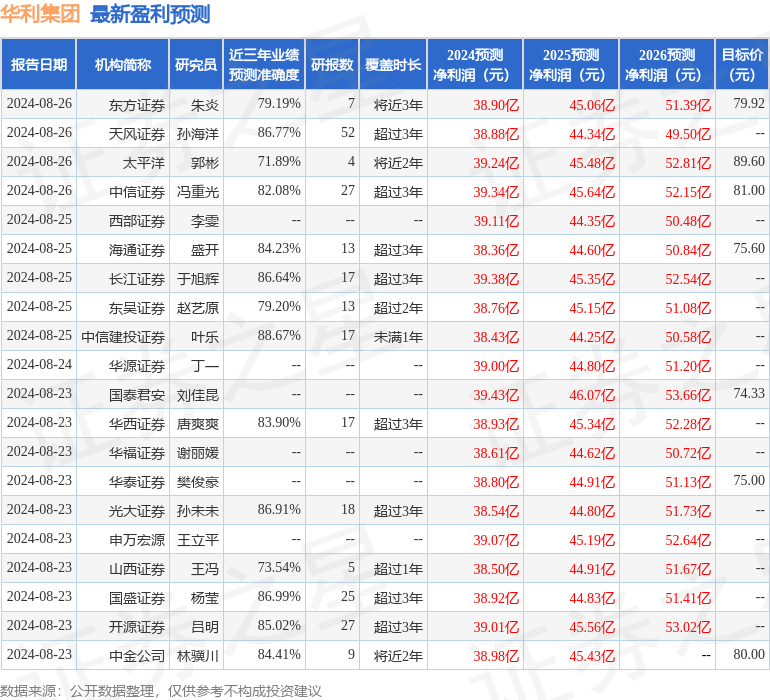Click the 最新盈利预测 heading
This screenshot has width=770, height=700.
[150, 14]
